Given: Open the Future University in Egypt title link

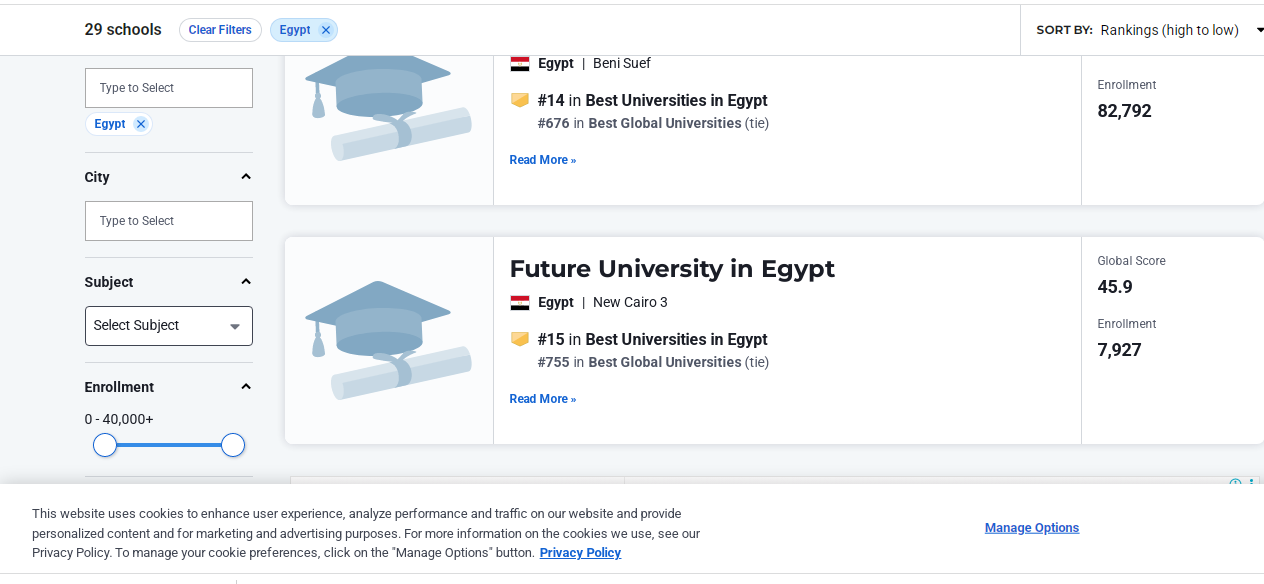Looking at the screenshot, I should pyautogui.click(x=671, y=269).
